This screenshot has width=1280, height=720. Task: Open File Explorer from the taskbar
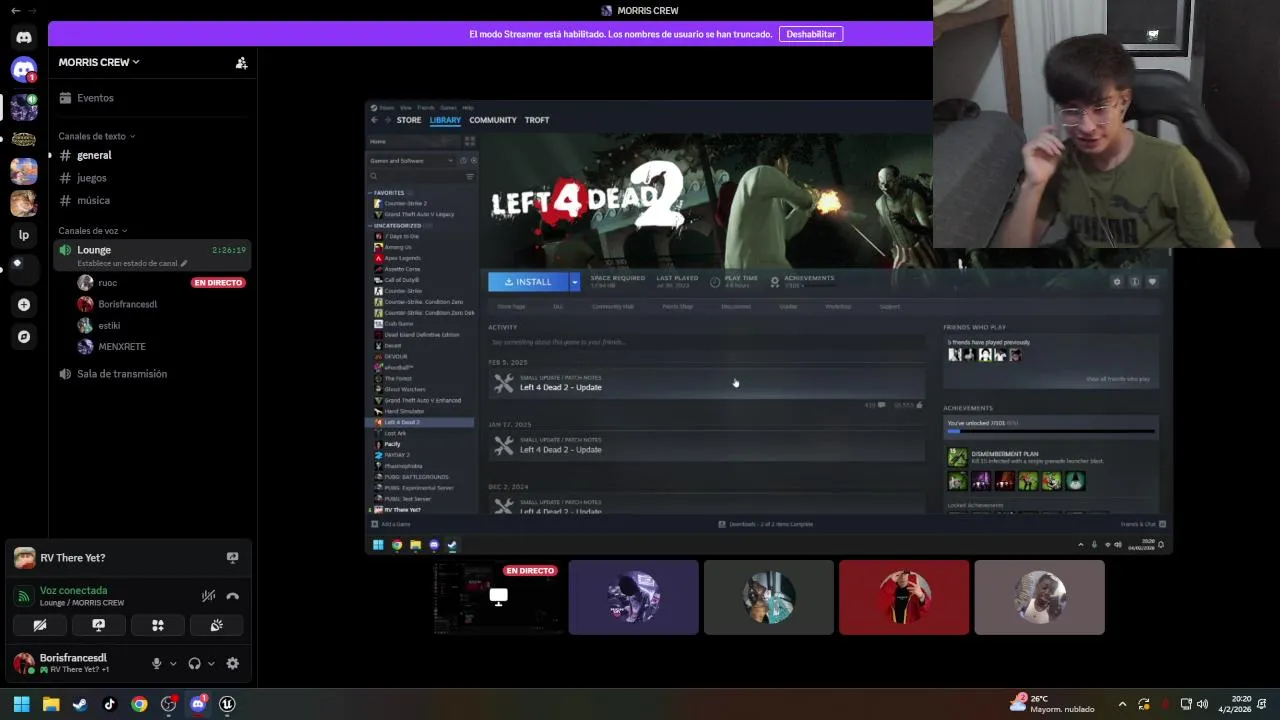coord(51,704)
